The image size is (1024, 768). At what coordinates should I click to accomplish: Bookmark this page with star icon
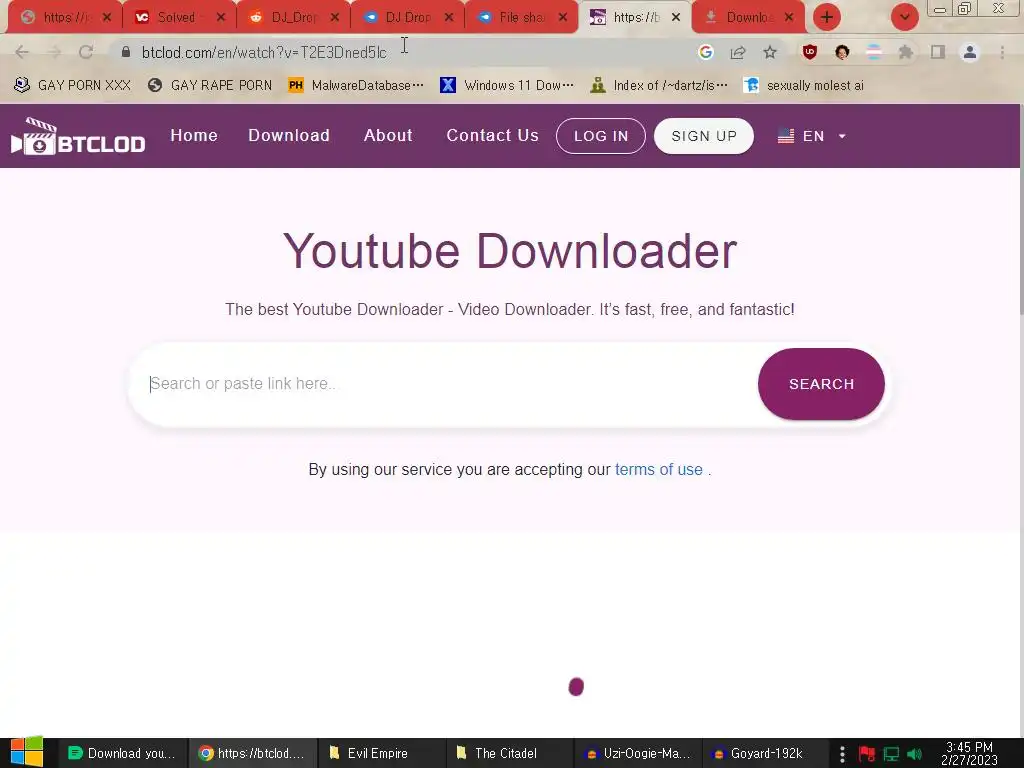coord(770,52)
